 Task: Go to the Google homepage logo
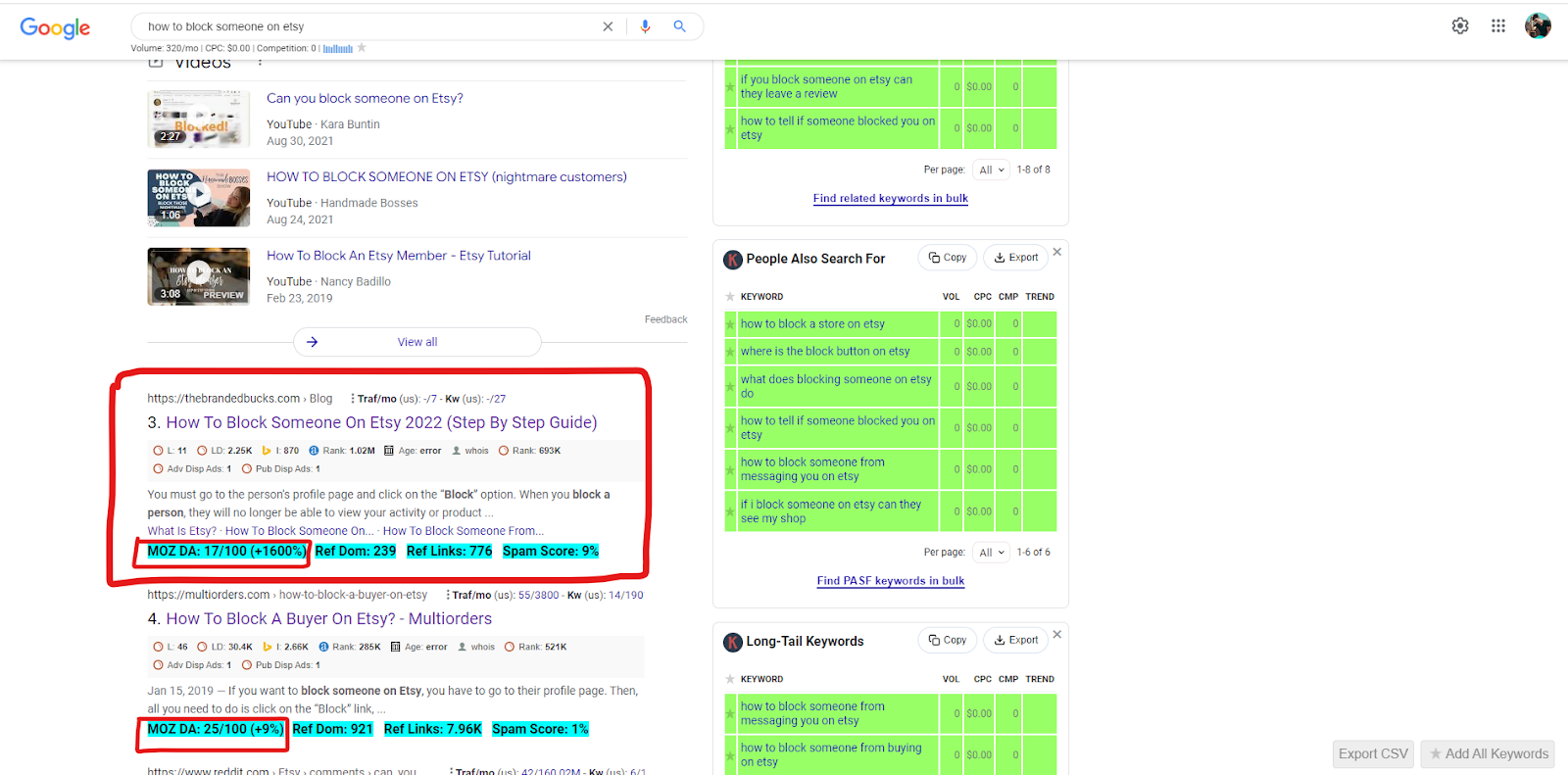click(55, 27)
